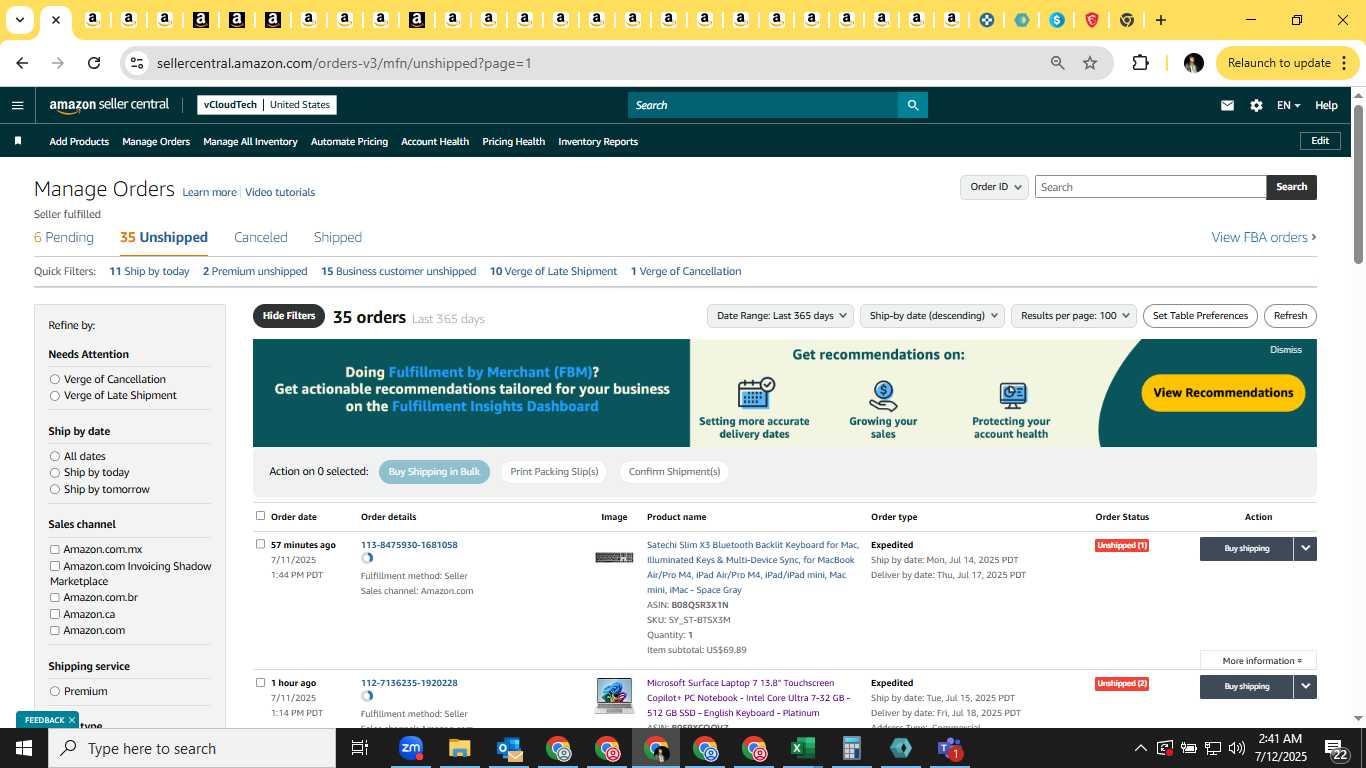Open the tab search dropdown arrow
This screenshot has height=768, width=1366.
coord(19,20)
